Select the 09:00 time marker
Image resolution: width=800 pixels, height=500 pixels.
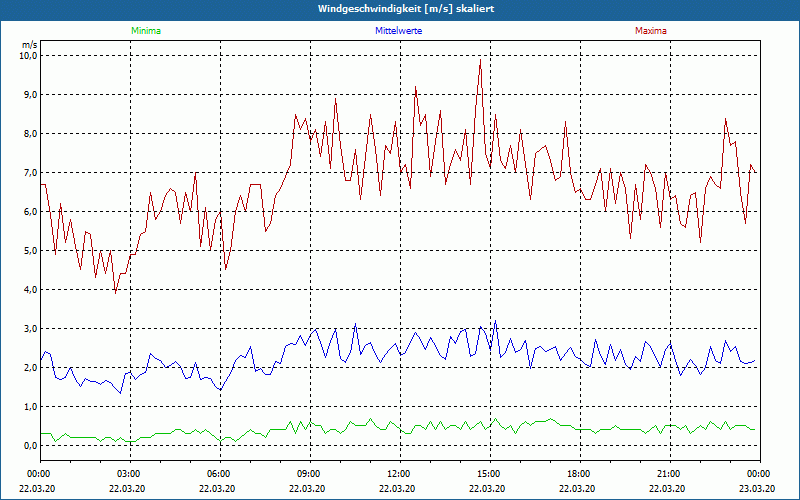point(309,473)
